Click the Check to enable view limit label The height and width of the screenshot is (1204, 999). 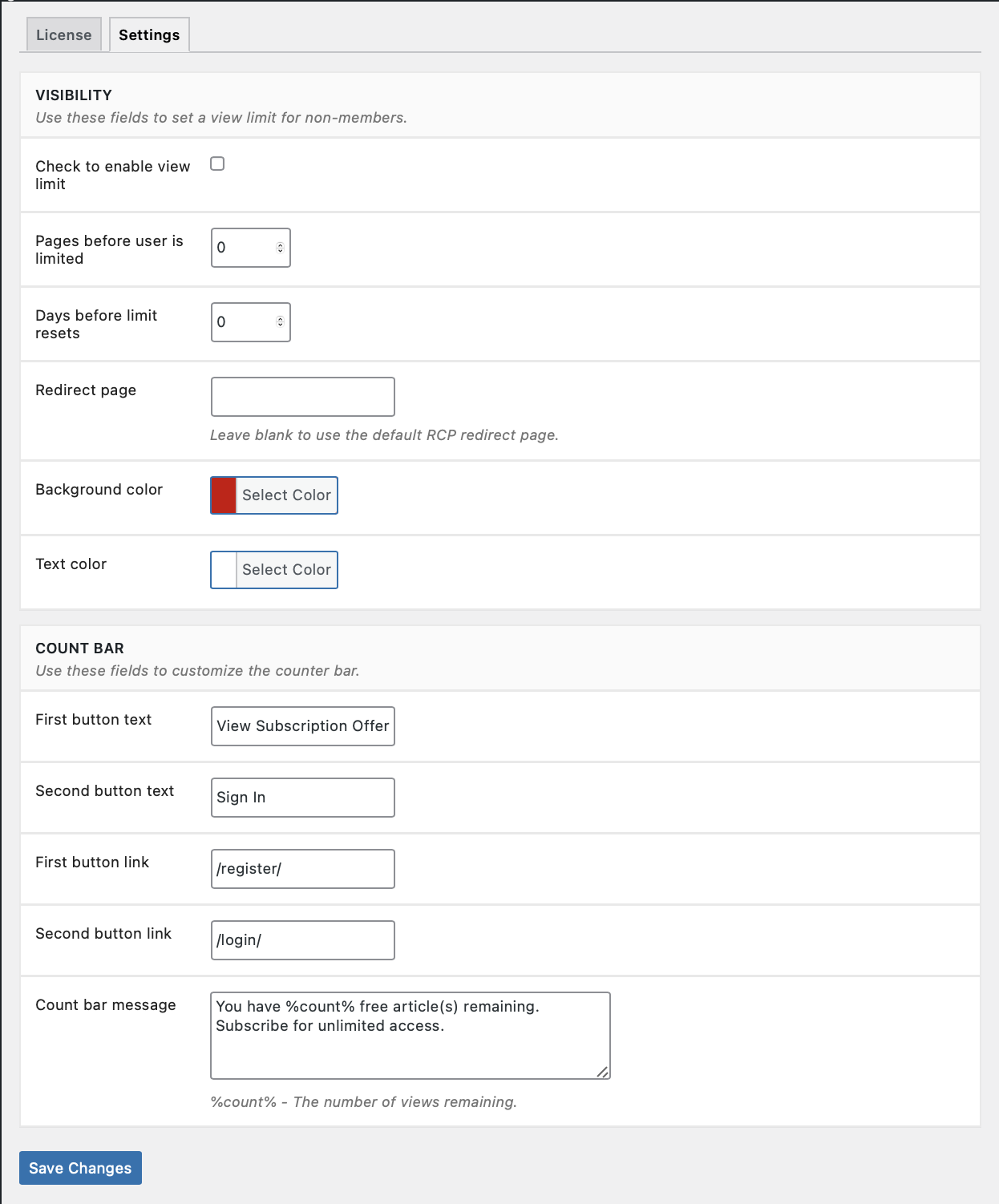(x=113, y=175)
